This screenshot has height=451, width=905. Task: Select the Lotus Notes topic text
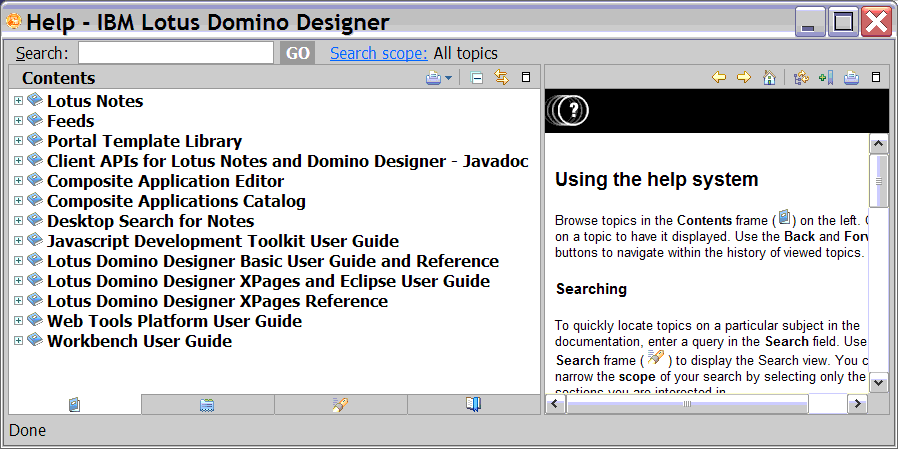click(x=95, y=101)
